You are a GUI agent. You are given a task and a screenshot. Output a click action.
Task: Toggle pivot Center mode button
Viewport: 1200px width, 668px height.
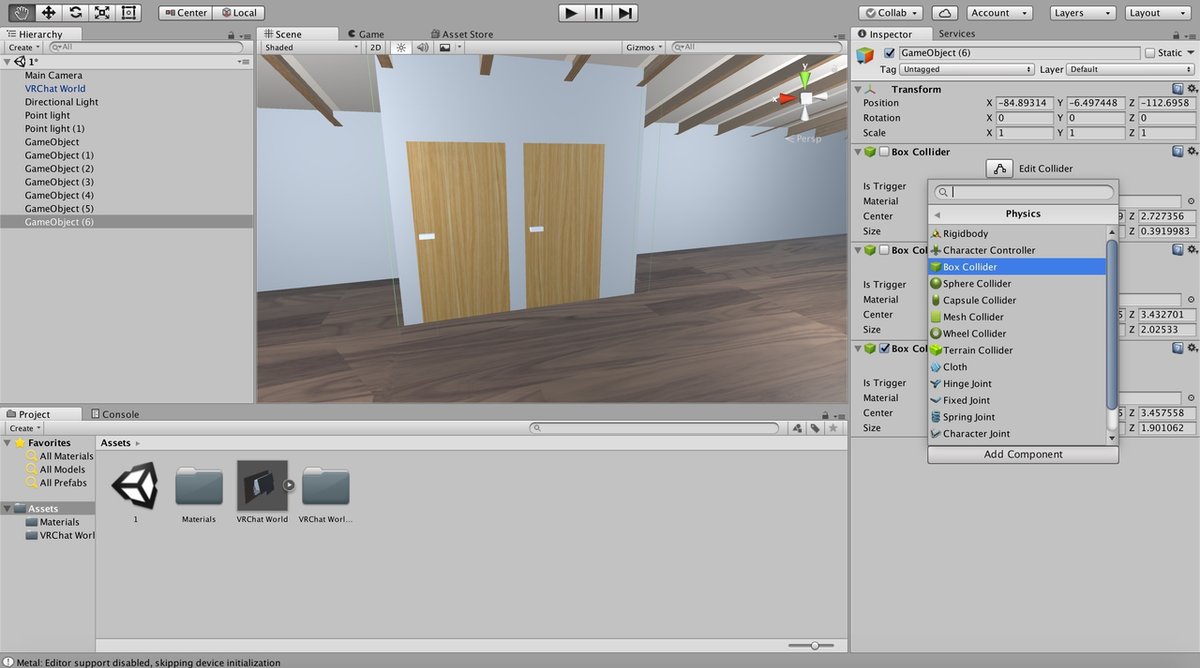tap(184, 13)
